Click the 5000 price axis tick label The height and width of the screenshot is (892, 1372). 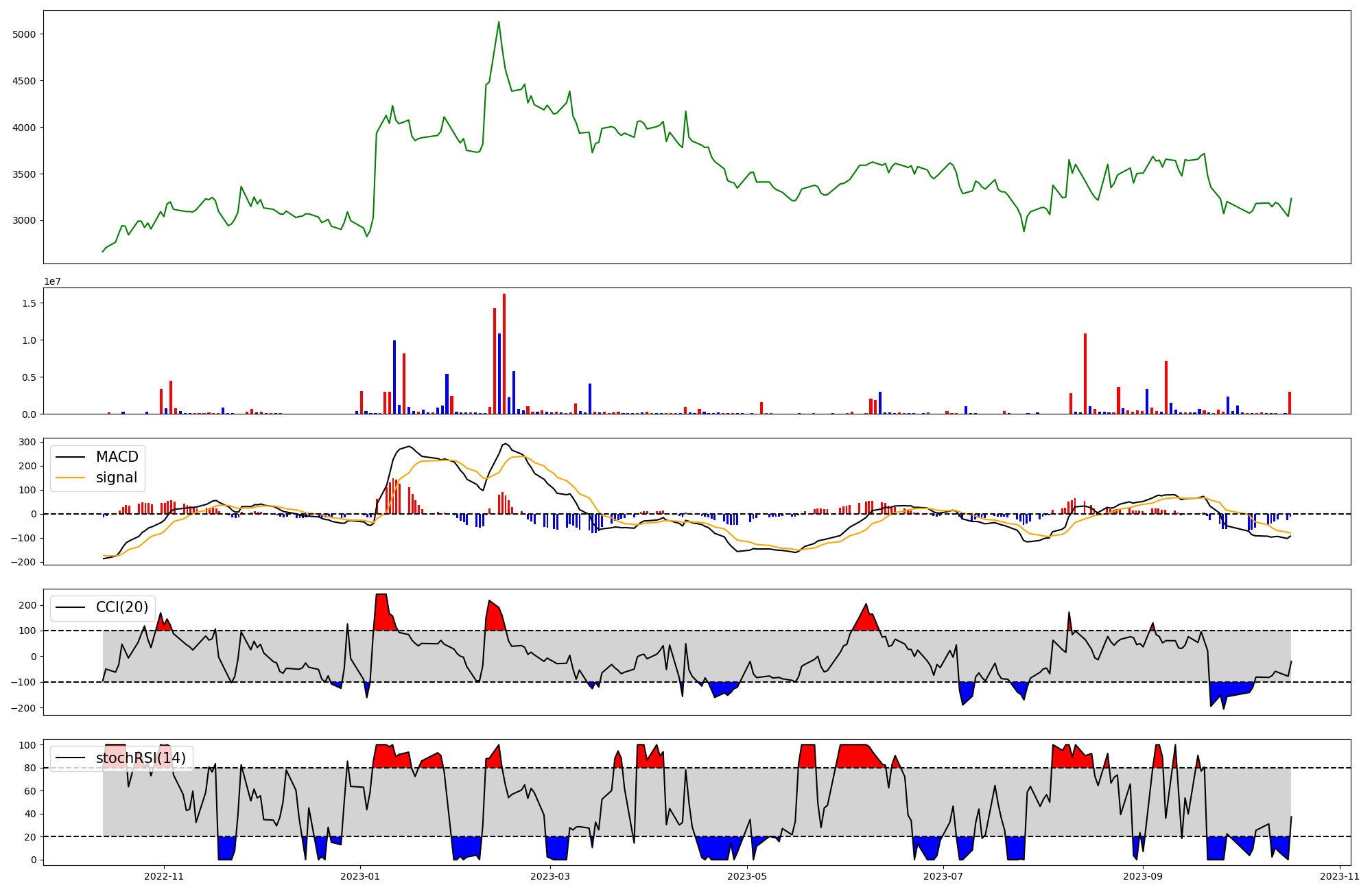(x=25, y=34)
